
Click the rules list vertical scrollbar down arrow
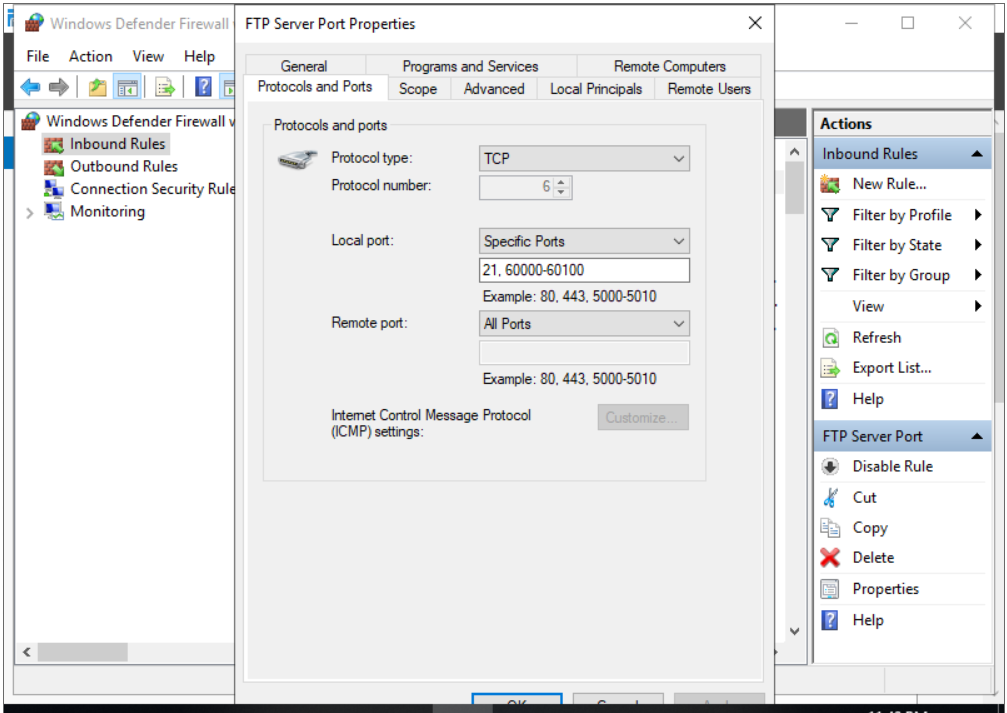click(794, 631)
